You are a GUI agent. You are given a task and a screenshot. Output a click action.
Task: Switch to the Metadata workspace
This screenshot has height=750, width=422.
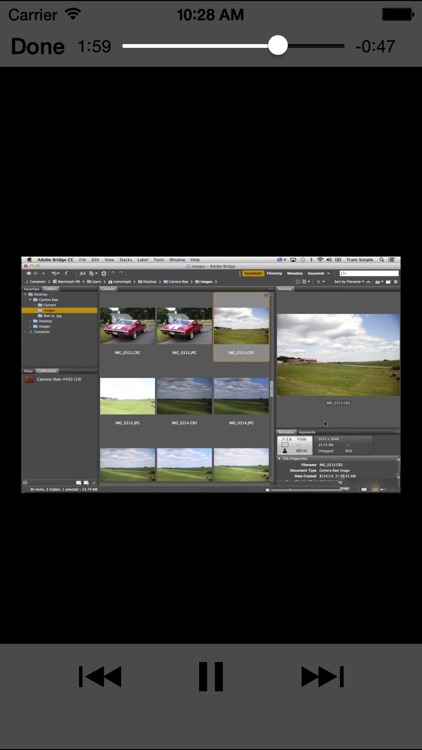coord(295,274)
